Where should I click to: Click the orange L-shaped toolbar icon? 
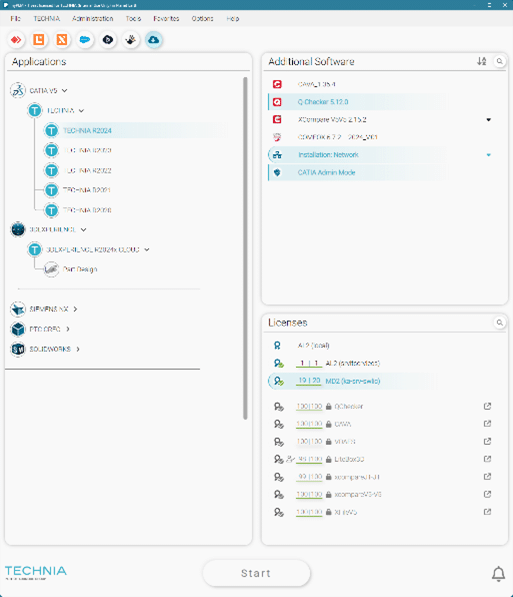pos(39,40)
